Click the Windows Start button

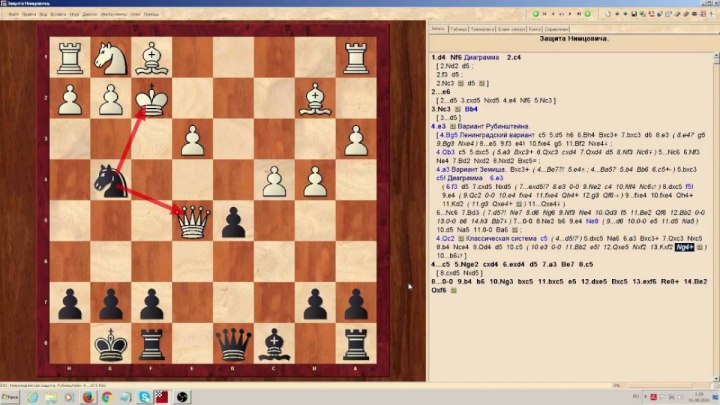10,397
